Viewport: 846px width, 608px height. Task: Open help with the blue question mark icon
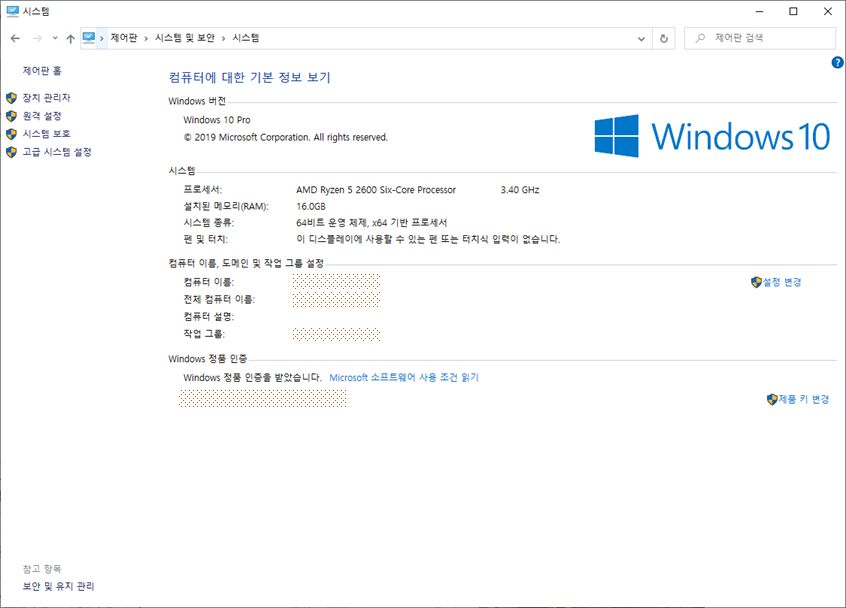pyautogui.click(x=837, y=63)
